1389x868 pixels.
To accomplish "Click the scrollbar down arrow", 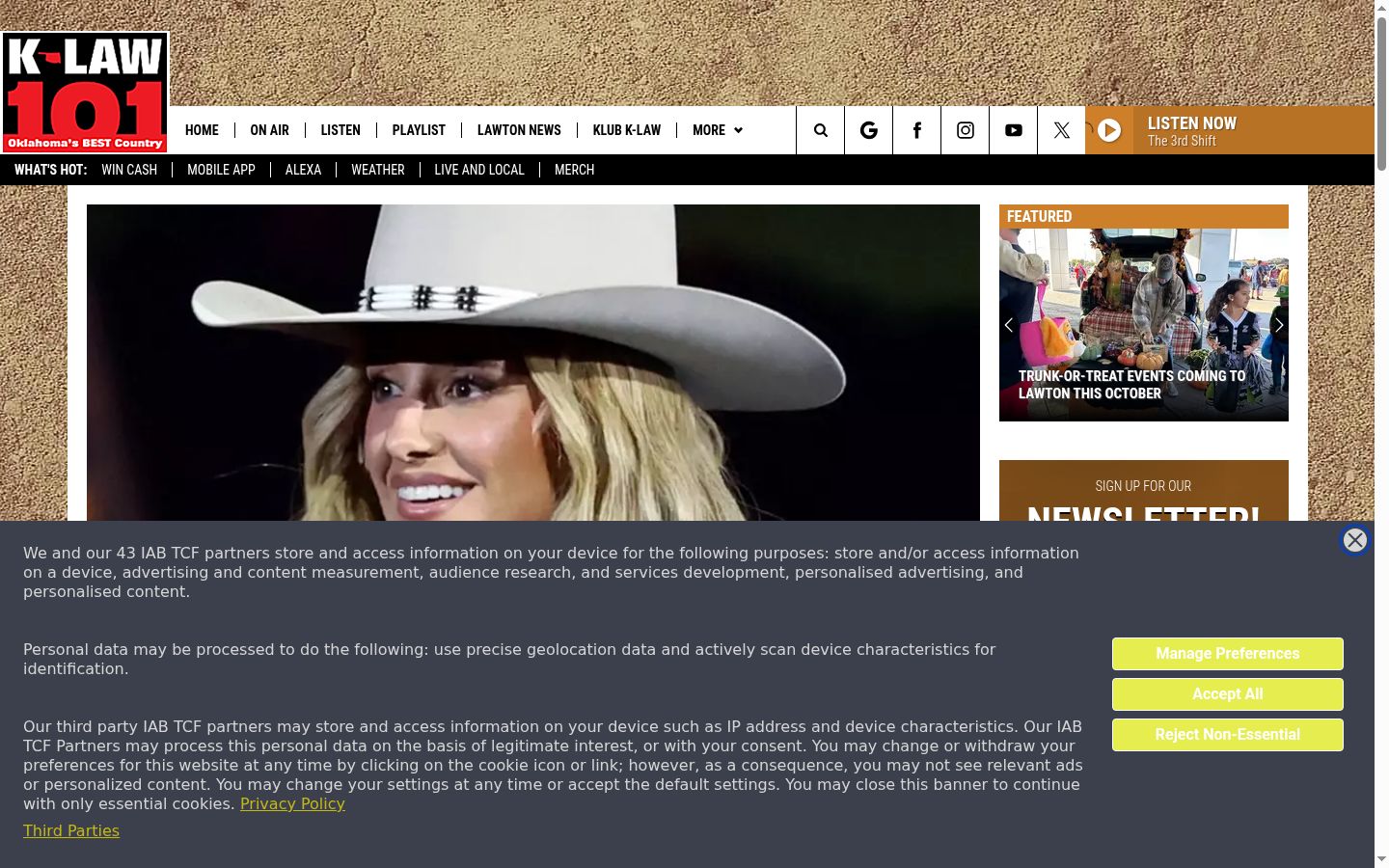I will [x=1381, y=859].
